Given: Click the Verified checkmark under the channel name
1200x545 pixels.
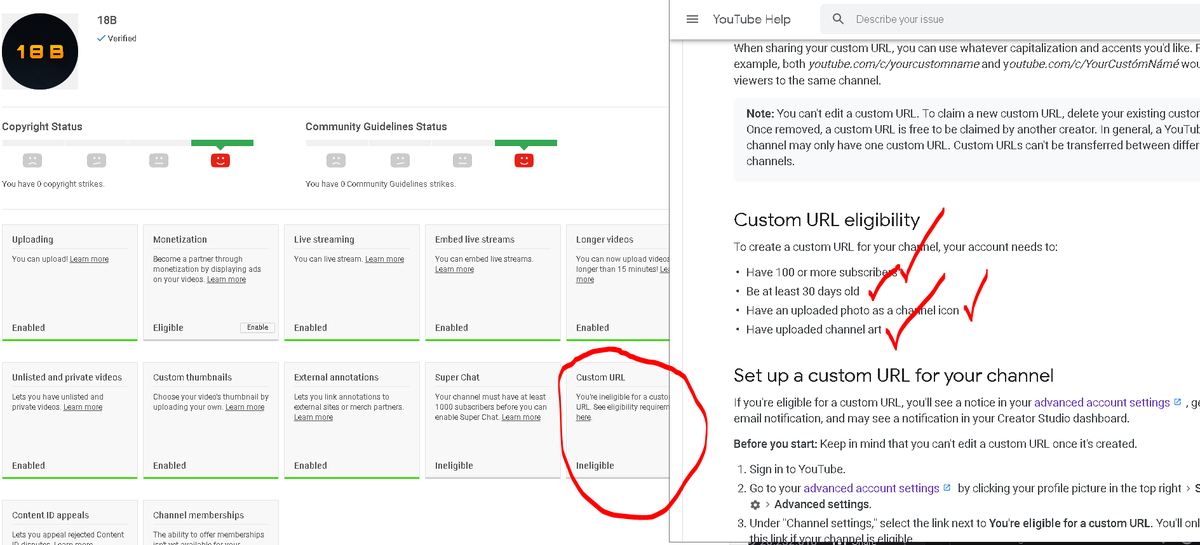Looking at the screenshot, I should (x=101, y=38).
